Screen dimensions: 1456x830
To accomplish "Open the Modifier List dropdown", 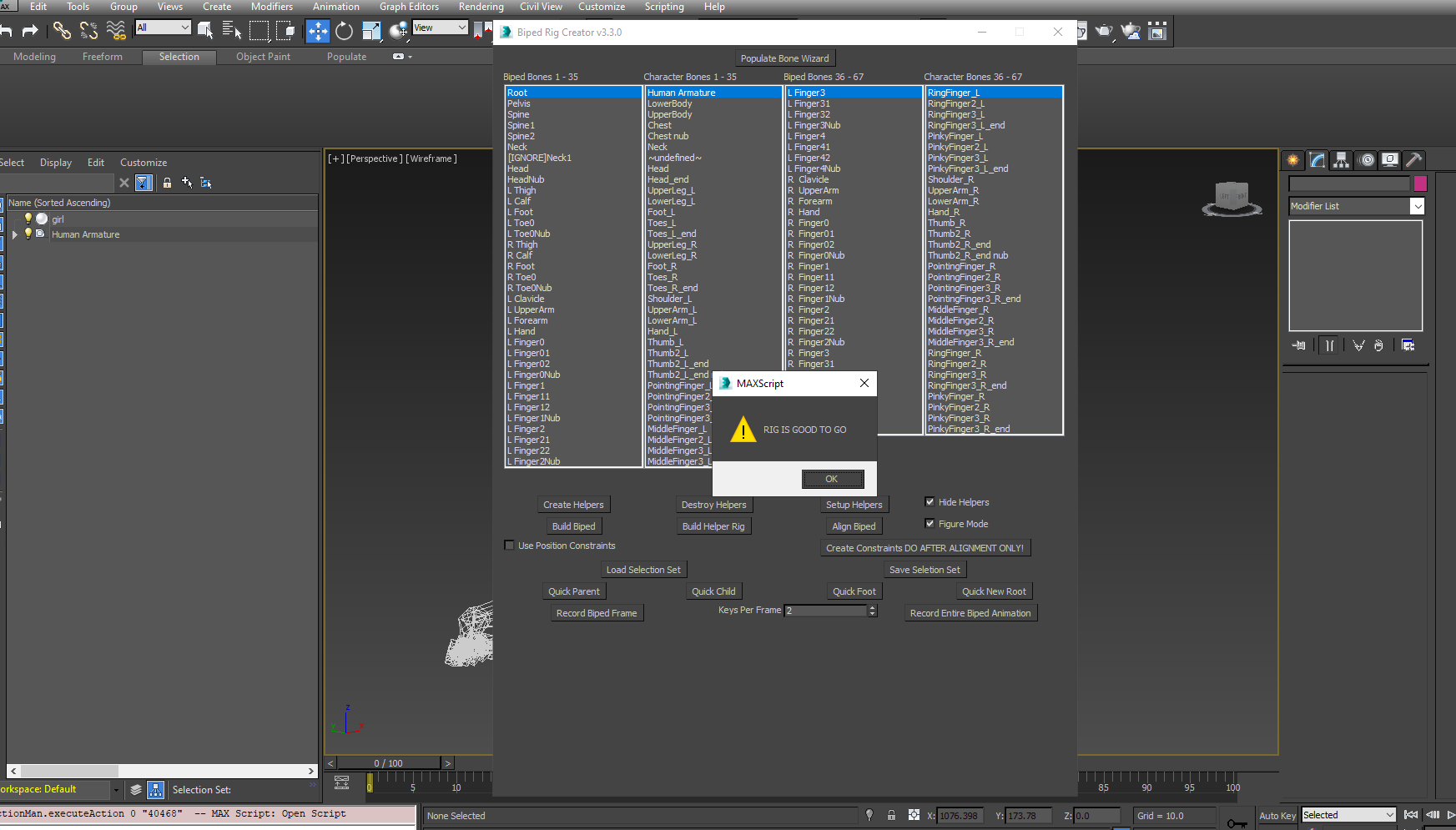I will click(1356, 206).
